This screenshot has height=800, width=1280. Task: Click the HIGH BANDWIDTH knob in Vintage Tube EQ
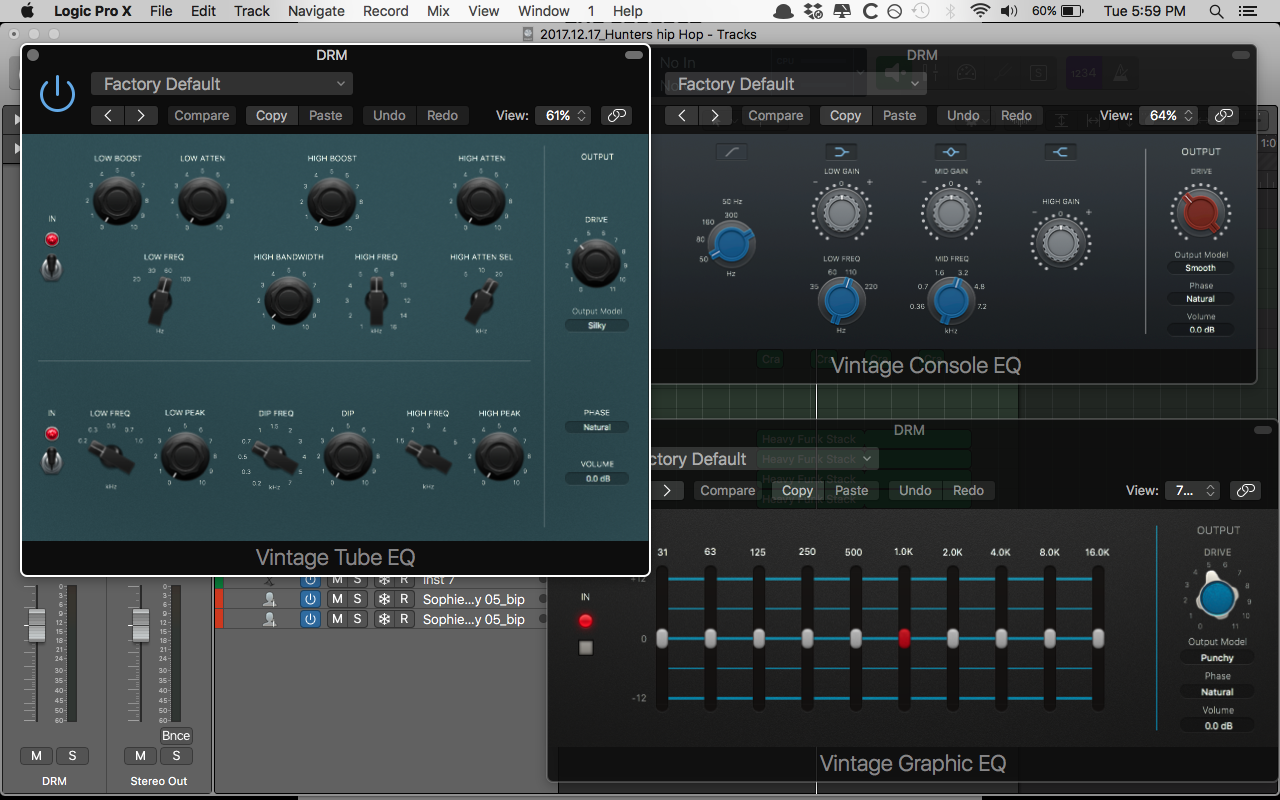coord(289,299)
